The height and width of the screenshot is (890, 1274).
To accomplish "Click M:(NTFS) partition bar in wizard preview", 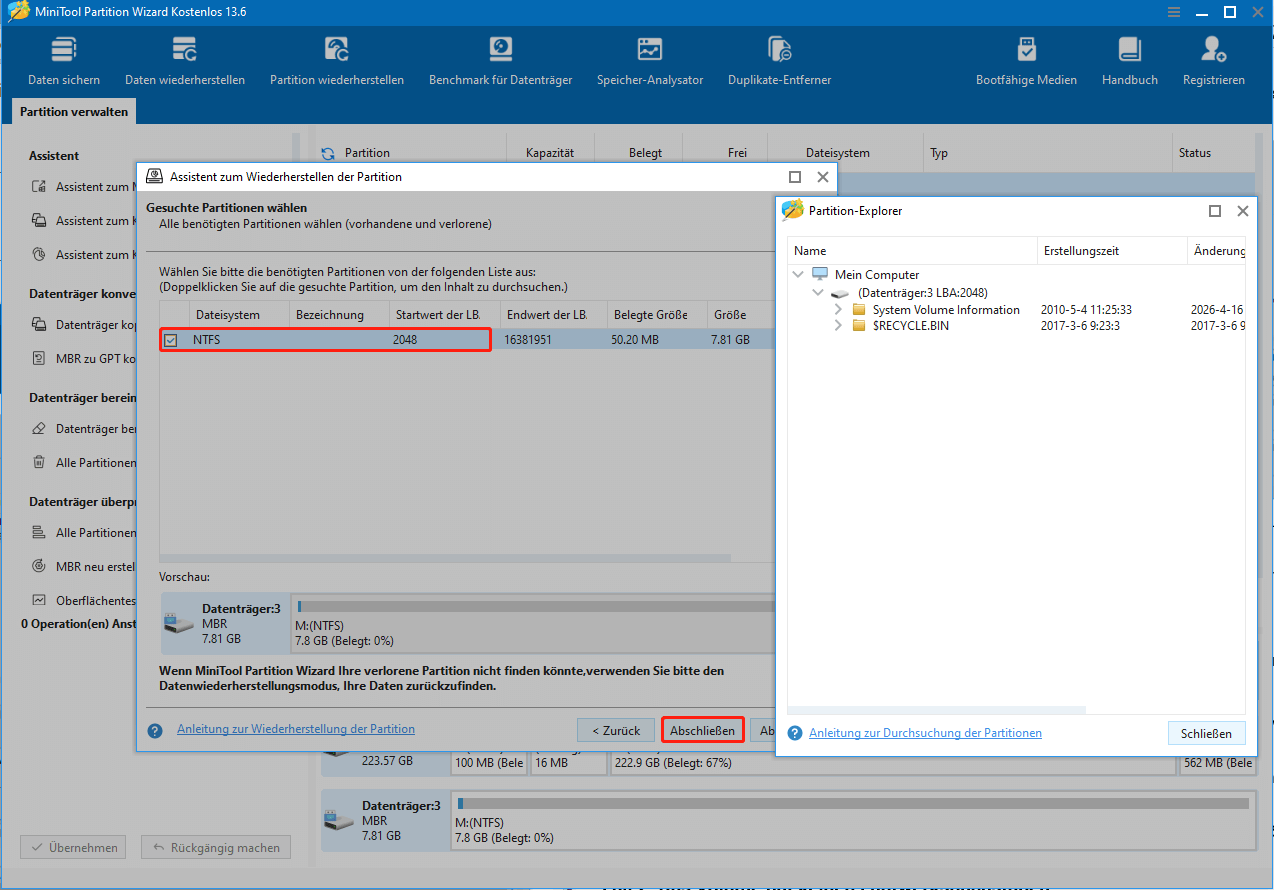I will coord(534,622).
